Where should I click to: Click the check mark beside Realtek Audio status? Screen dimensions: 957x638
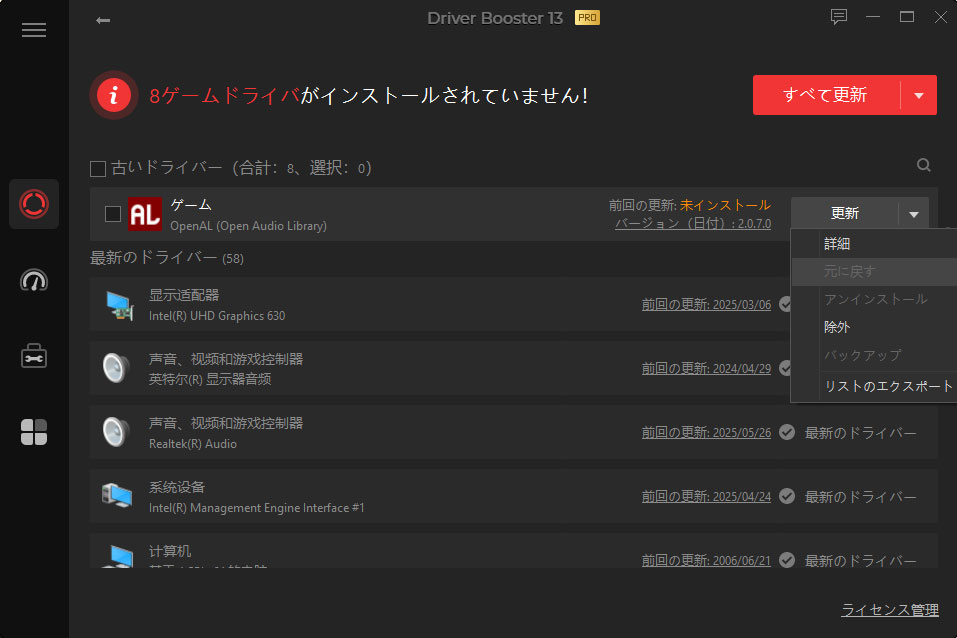tap(787, 432)
